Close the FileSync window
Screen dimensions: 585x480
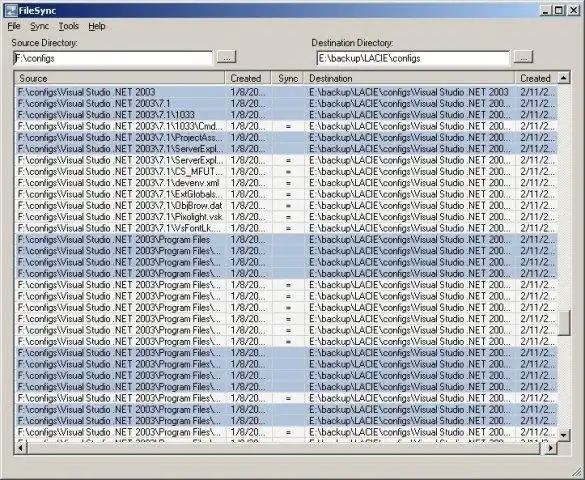[573, 10]
